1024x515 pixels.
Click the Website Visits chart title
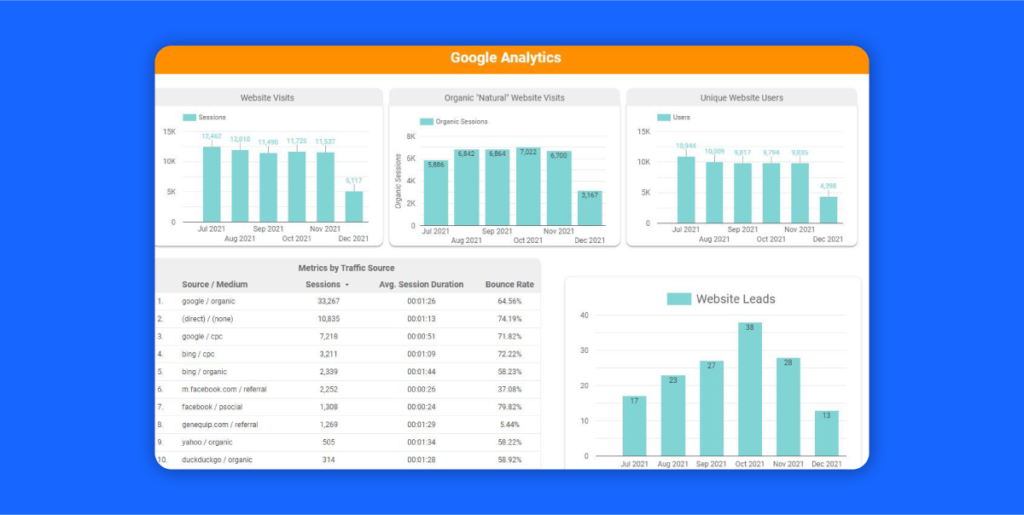[x=267, y=98]
